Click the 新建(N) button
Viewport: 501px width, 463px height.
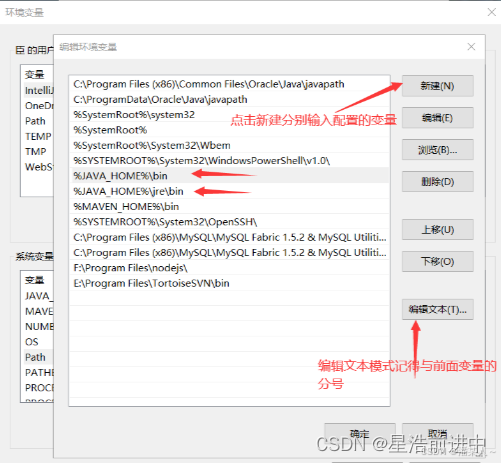point(437,86)
